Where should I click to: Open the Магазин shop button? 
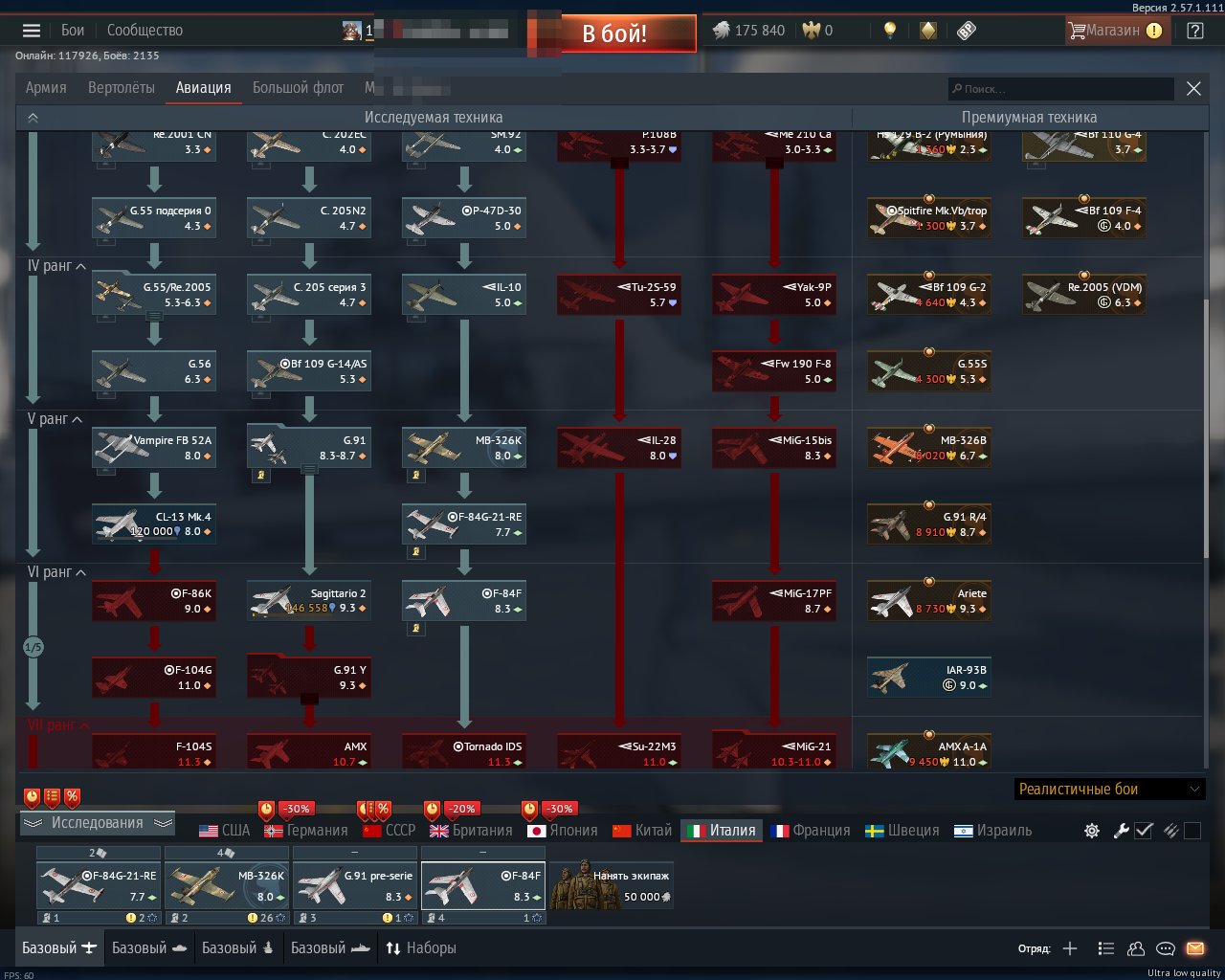point(1115,31)
